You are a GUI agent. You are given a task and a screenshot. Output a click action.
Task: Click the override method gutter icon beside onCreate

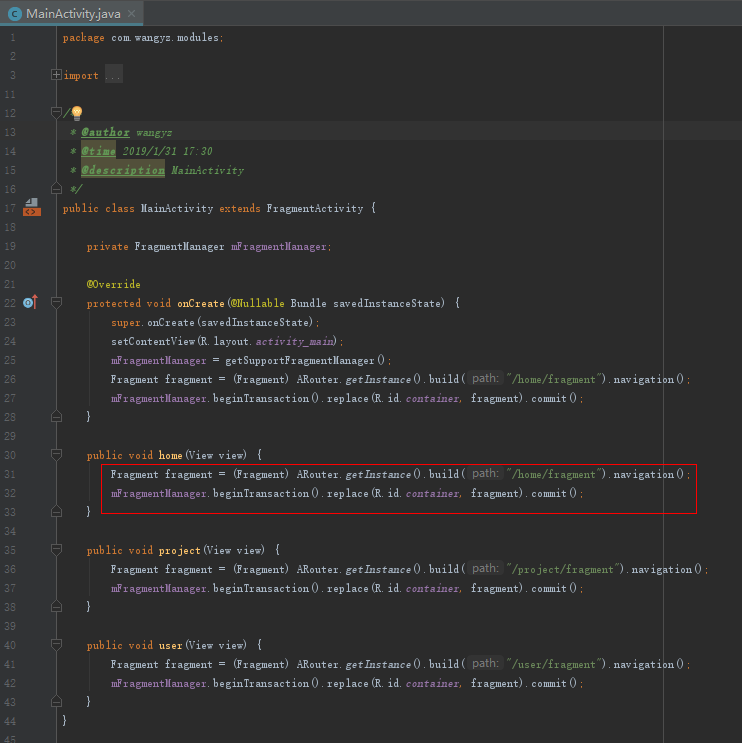(x=31, y=302)
